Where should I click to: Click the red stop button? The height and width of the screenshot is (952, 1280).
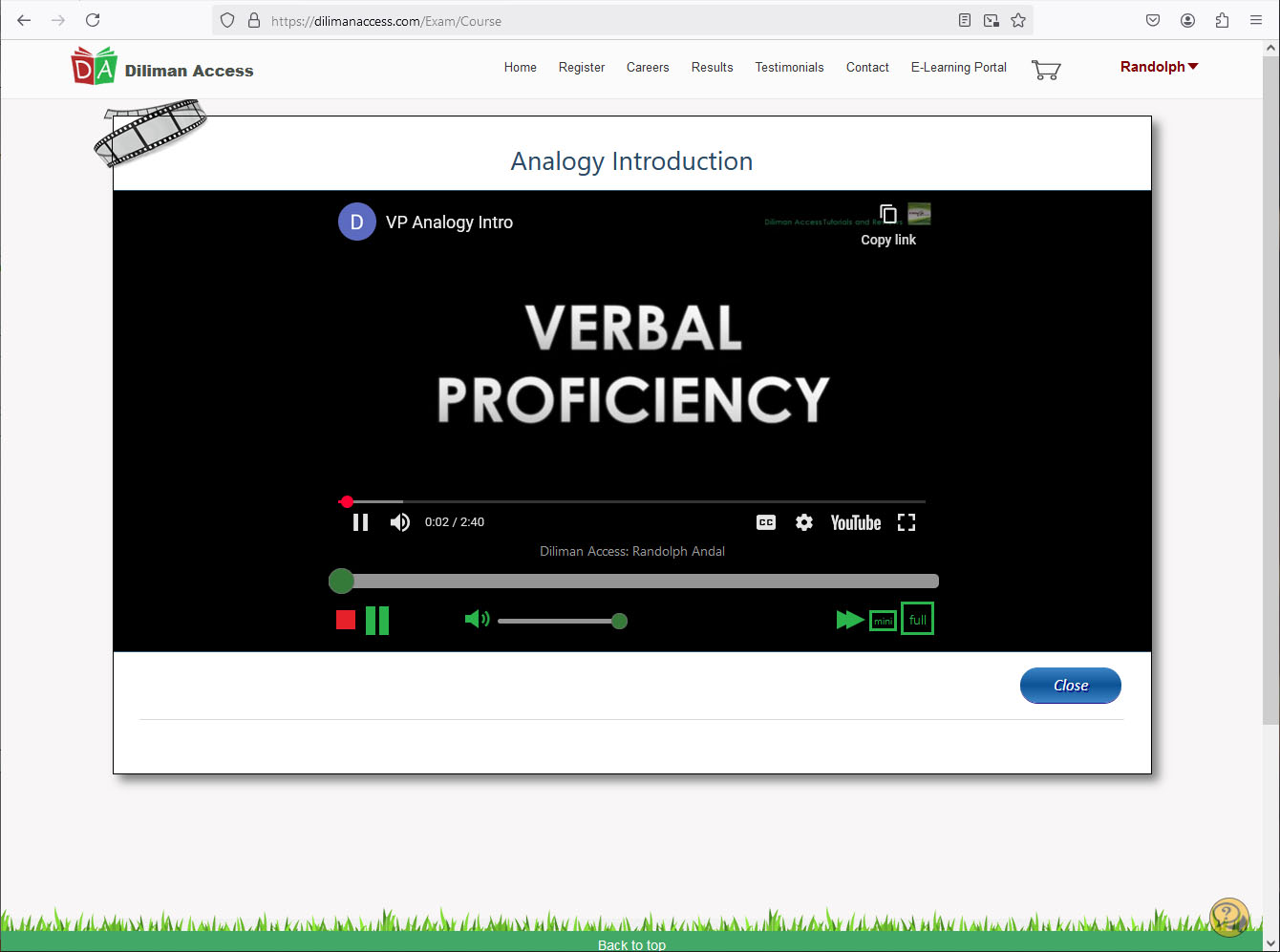tap(346, 621)
